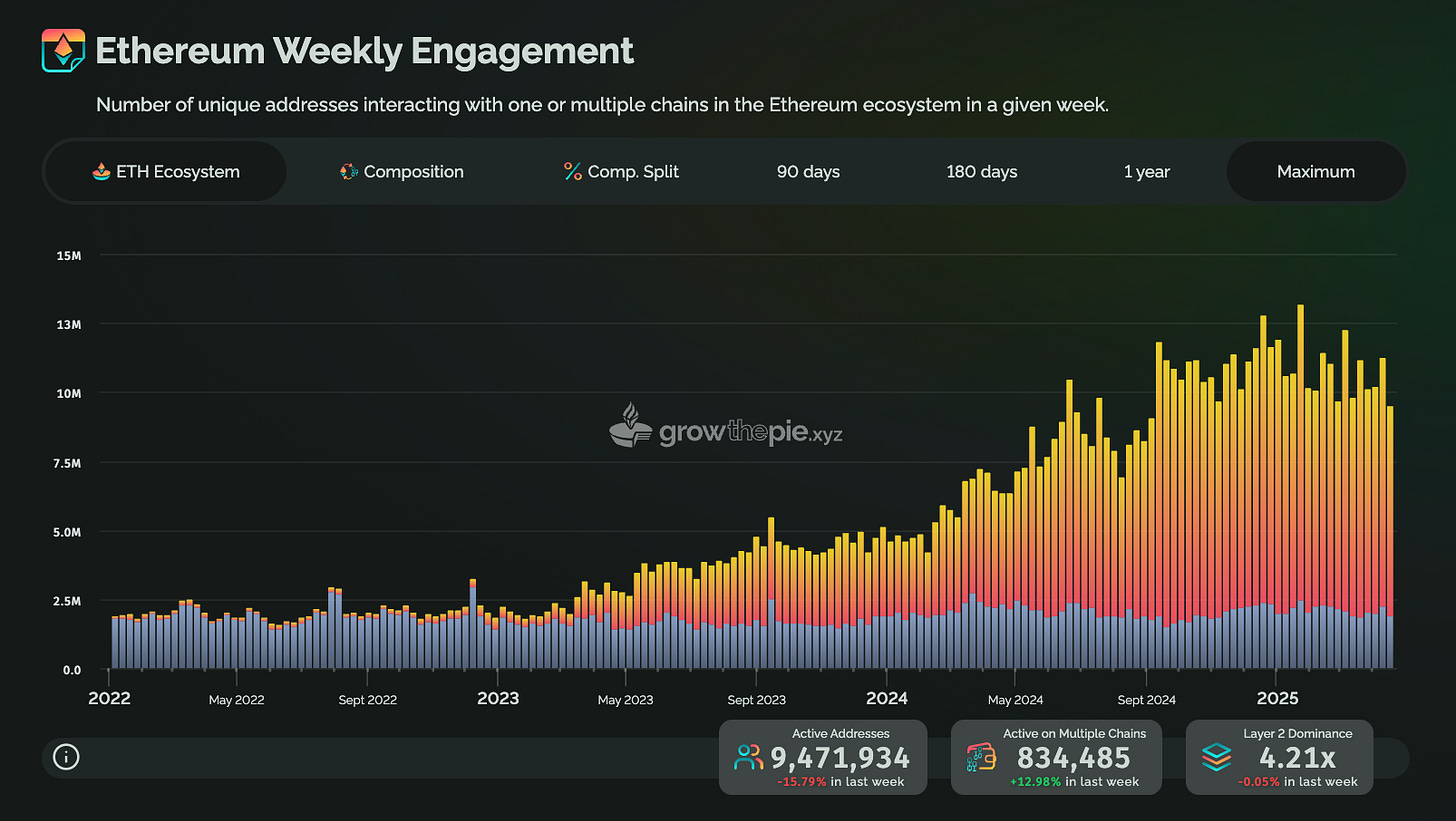Set time range to 90 days
This screenshot has width=1456, height=821.
808,171
